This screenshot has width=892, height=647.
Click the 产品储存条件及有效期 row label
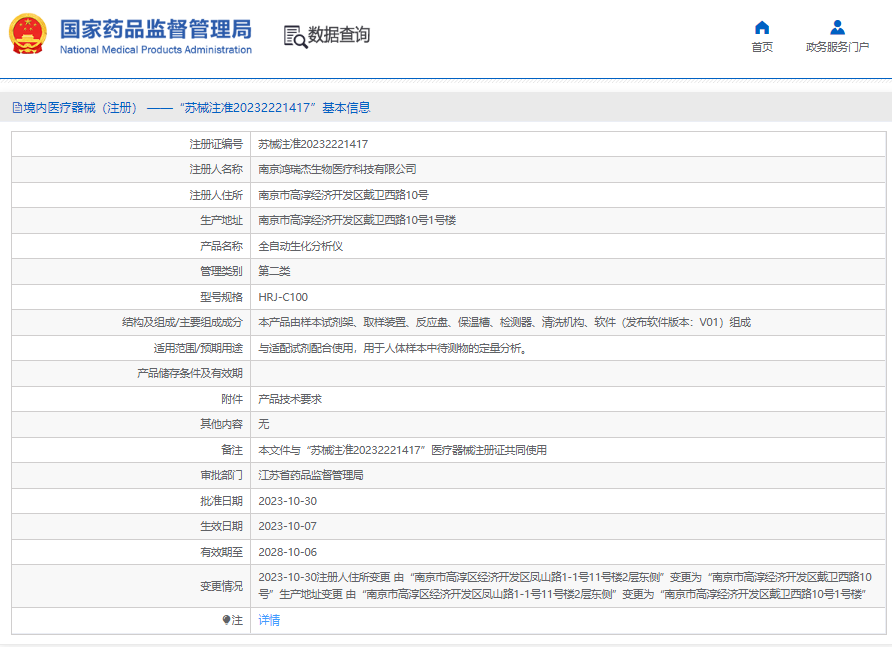[189, 373]
